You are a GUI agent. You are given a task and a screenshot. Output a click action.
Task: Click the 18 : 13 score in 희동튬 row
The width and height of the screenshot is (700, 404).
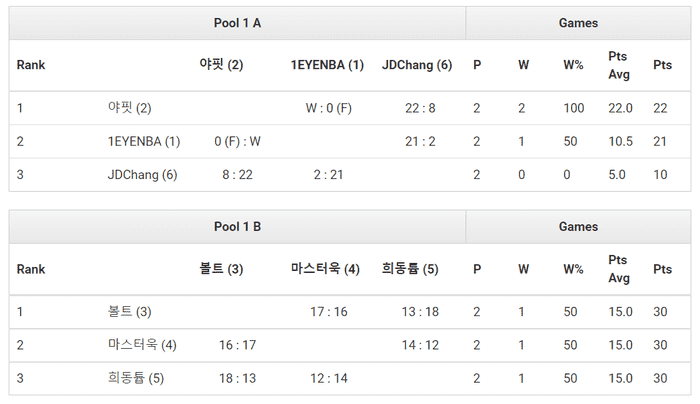click(x=238, y=379)
